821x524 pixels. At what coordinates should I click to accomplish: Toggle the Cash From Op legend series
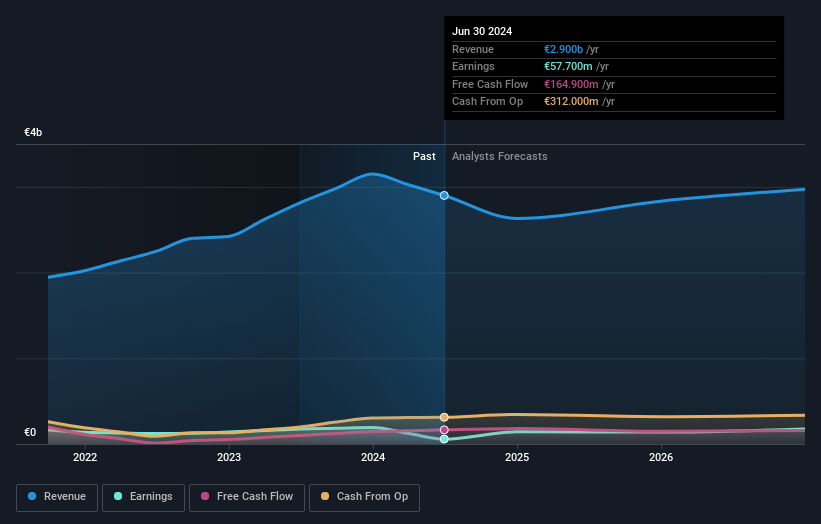coord(364,497)
